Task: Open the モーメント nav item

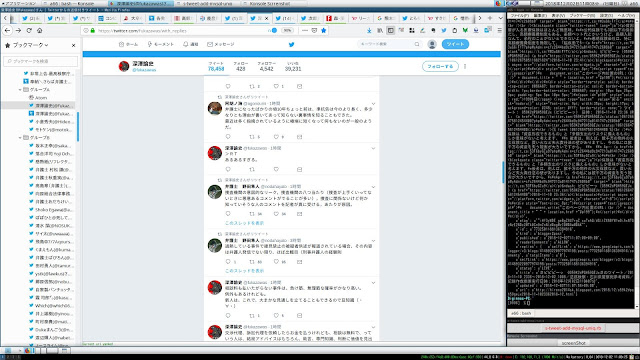Action: click(x=160, y=44)
